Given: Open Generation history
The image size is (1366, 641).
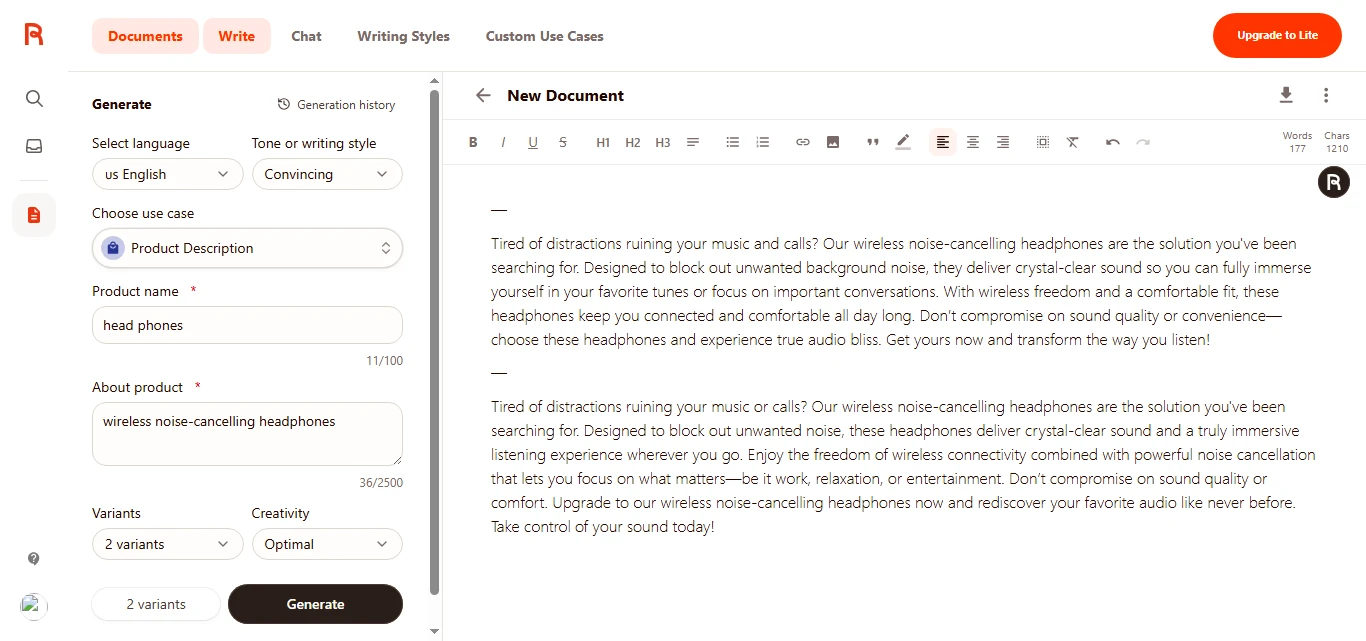Looking at the screenshot, I should click(x=336, y=104).
